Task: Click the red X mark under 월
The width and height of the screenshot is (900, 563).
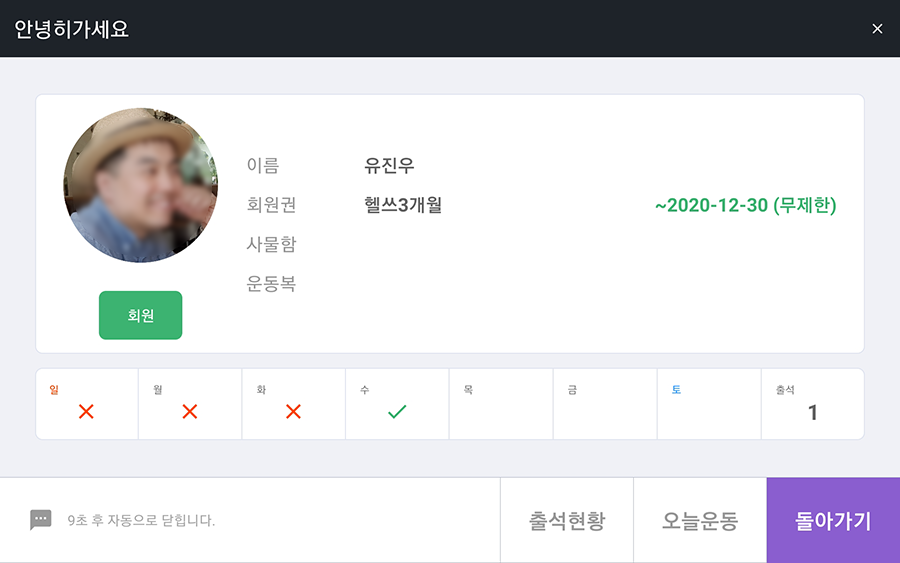Action: tap(189, 411)
